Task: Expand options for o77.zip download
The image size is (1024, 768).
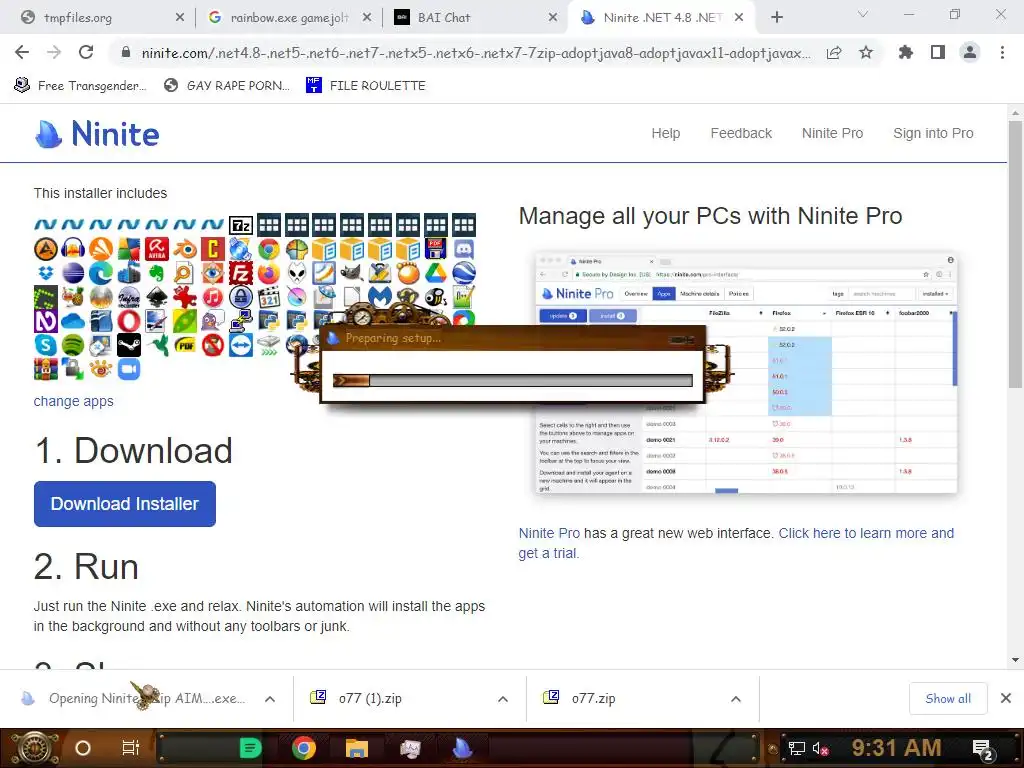Action: coord(736,699)
